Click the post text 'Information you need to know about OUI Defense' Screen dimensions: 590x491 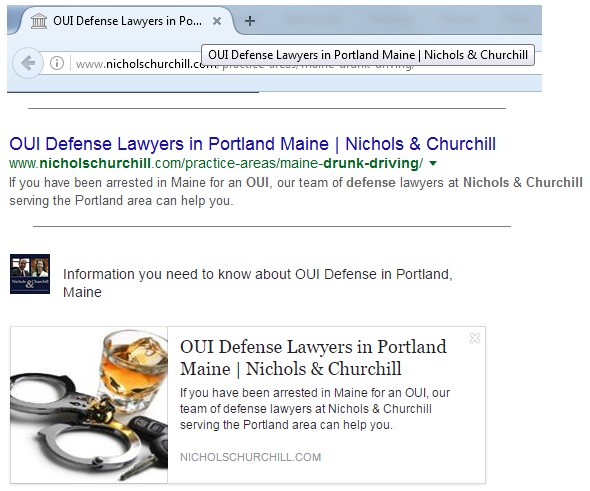[258, 283]
